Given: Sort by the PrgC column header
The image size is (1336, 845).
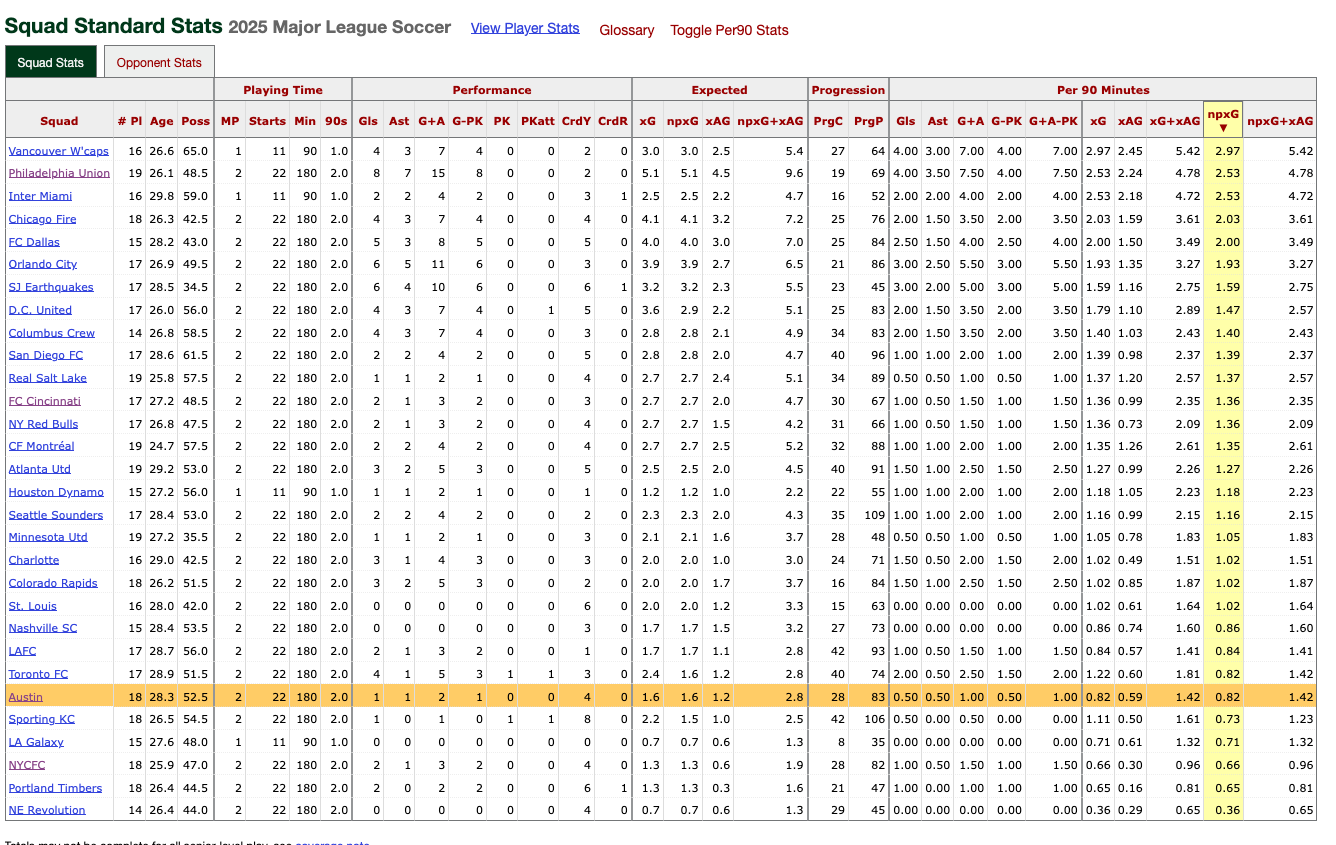Looking at the screenshot, I should (x=829, y=121).
